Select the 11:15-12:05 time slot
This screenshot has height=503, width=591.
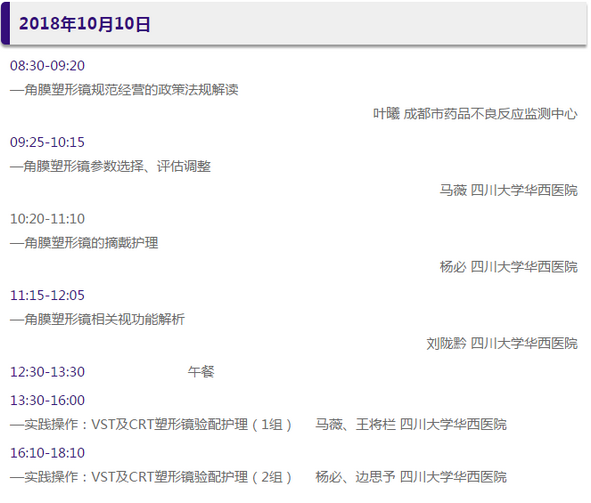pyautogui.click(x=47, y=295)
